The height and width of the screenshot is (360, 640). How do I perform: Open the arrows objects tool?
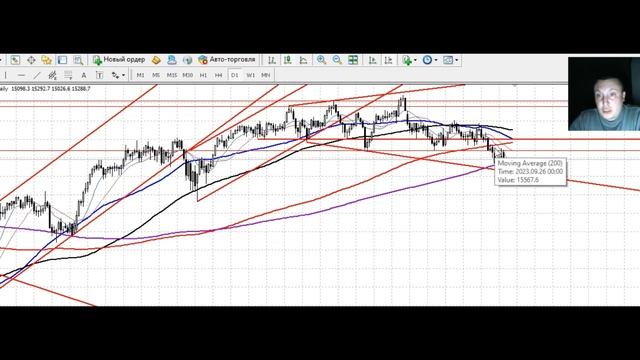click(x=116, y=75)
